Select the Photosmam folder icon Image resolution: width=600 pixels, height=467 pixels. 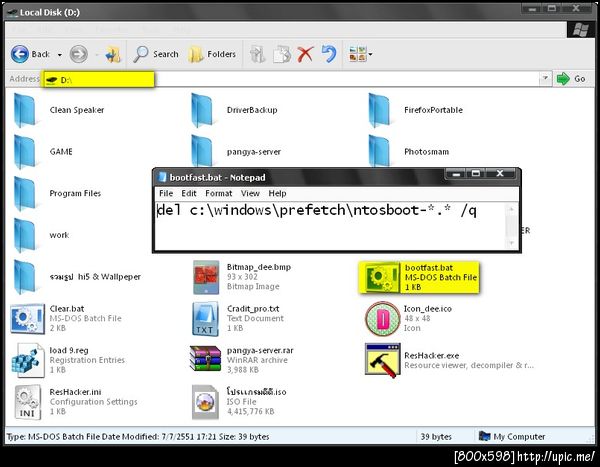(x=379, y=150)
